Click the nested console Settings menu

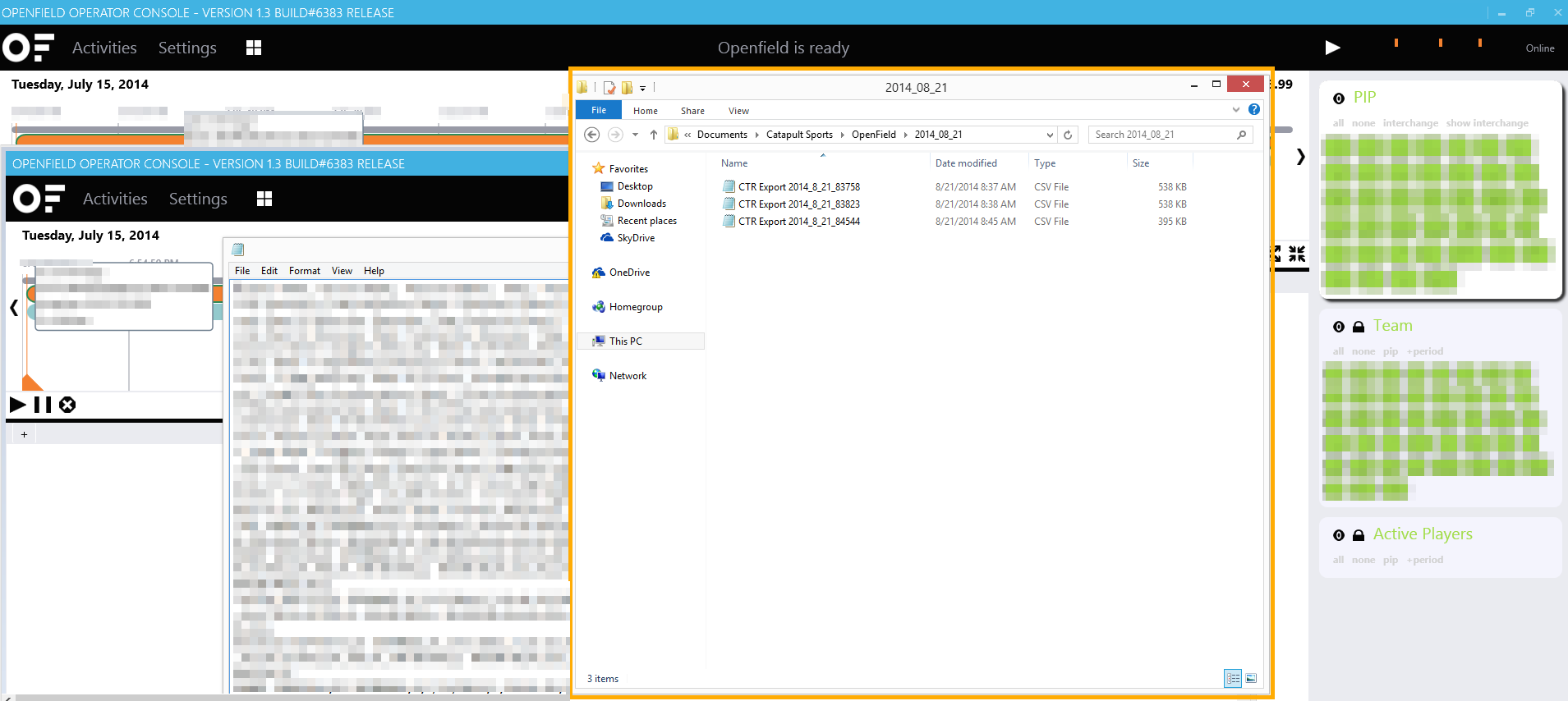coord(198,199)
